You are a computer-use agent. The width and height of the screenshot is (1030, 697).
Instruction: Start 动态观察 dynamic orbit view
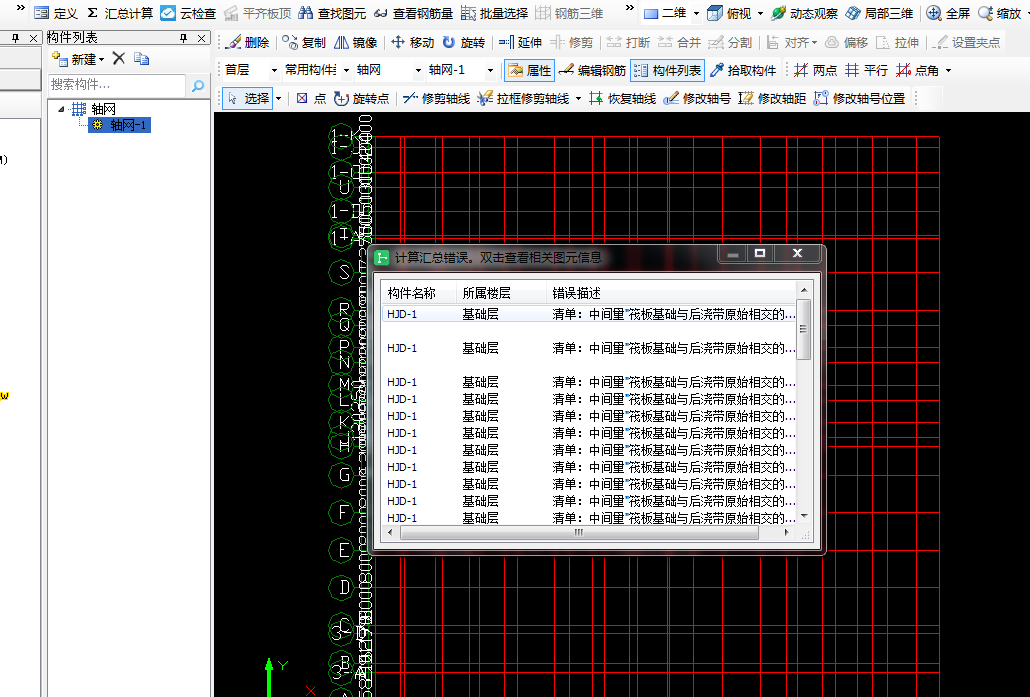(805, 13)
